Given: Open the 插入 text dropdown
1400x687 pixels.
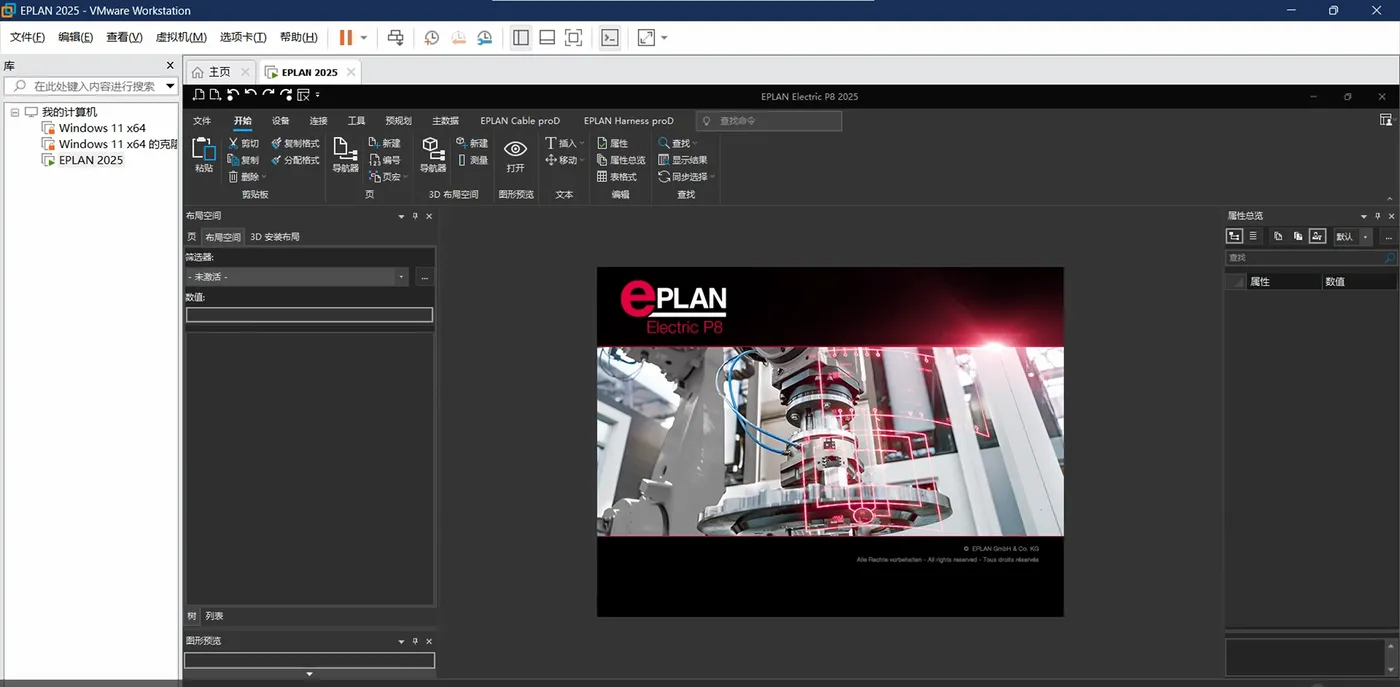Looking at the screenshot, I should click(582, 144).
